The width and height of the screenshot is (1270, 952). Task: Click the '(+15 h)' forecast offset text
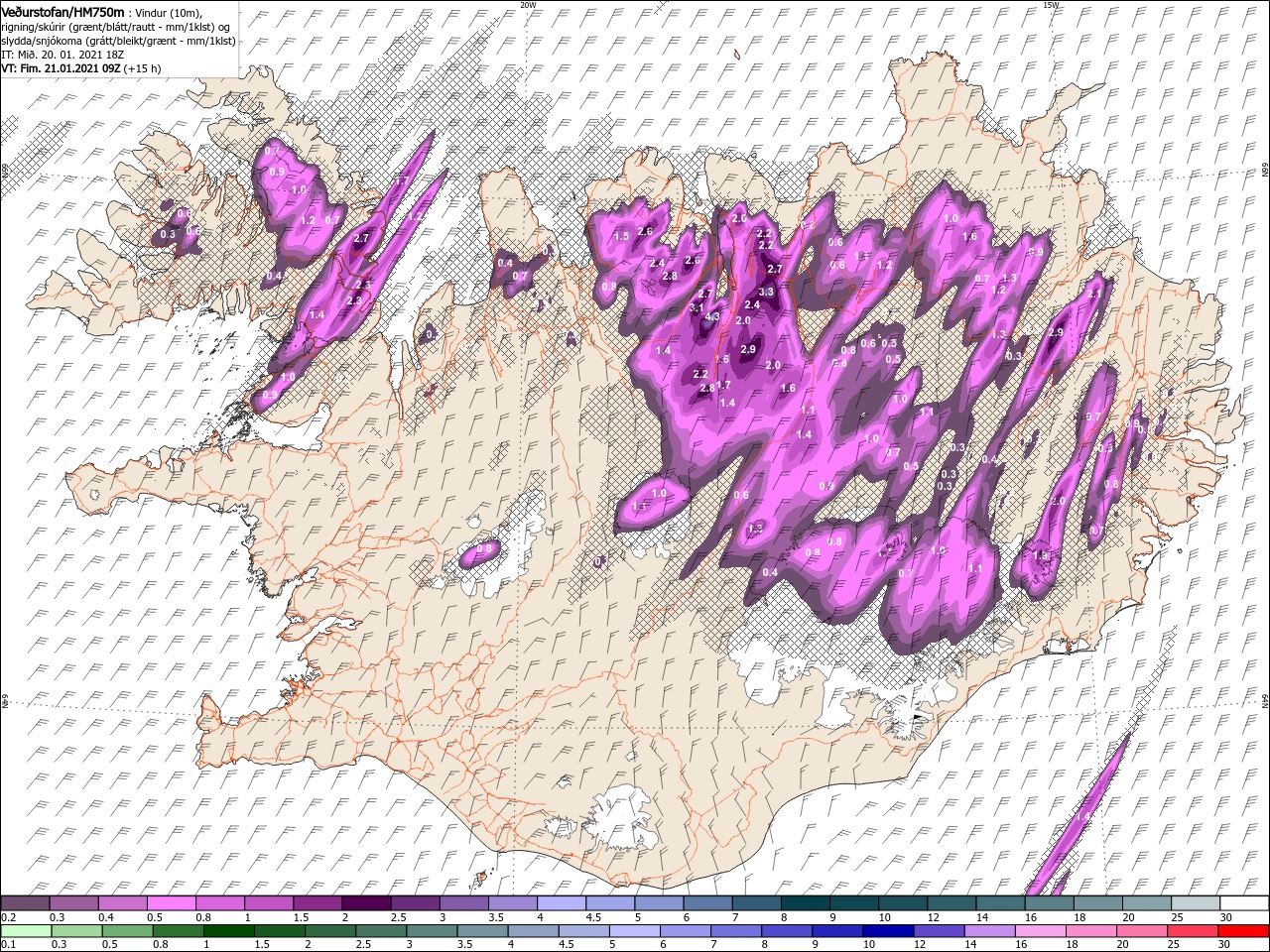[x=143, y=68]
